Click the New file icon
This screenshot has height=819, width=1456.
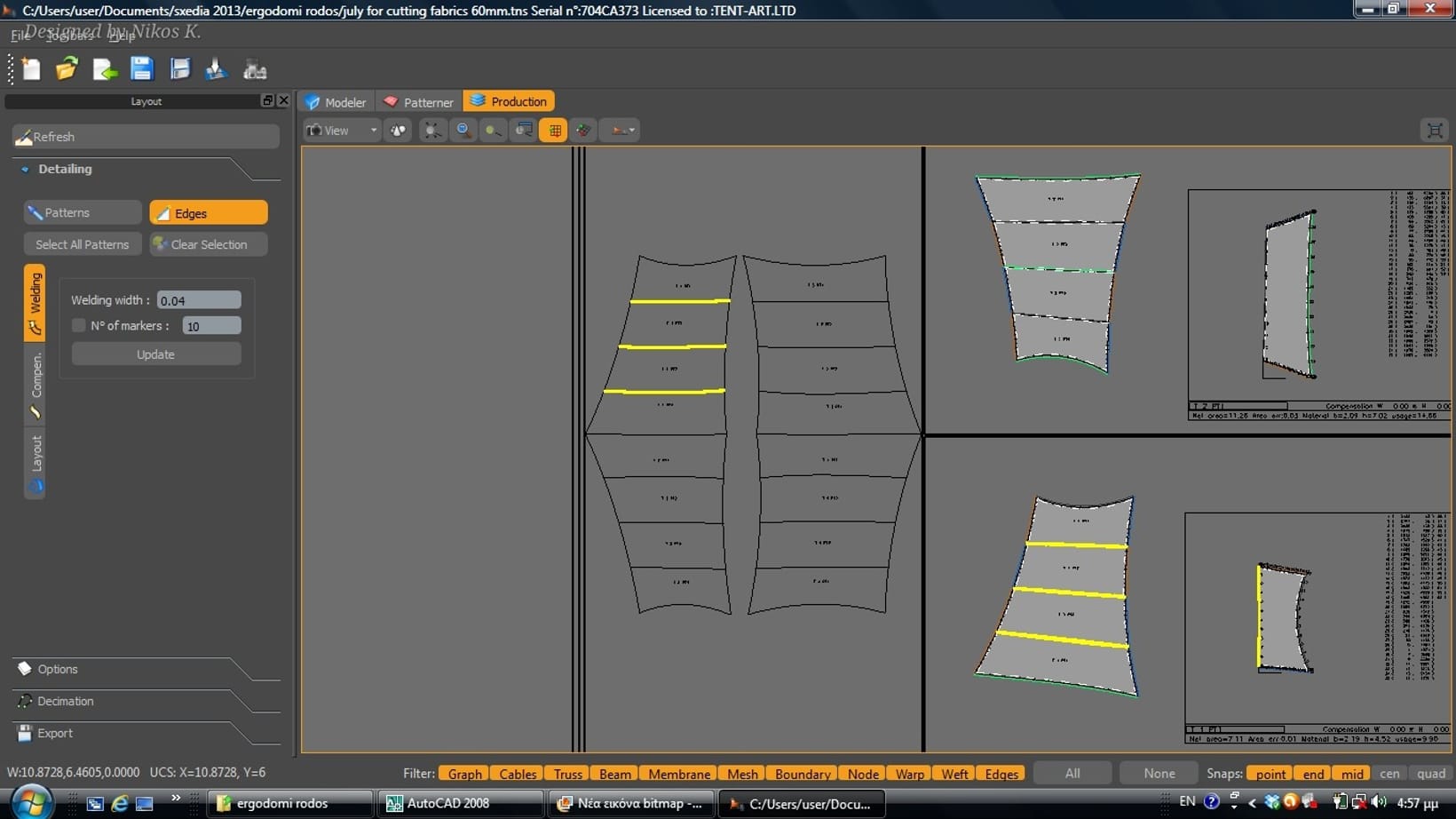[31, 69]
